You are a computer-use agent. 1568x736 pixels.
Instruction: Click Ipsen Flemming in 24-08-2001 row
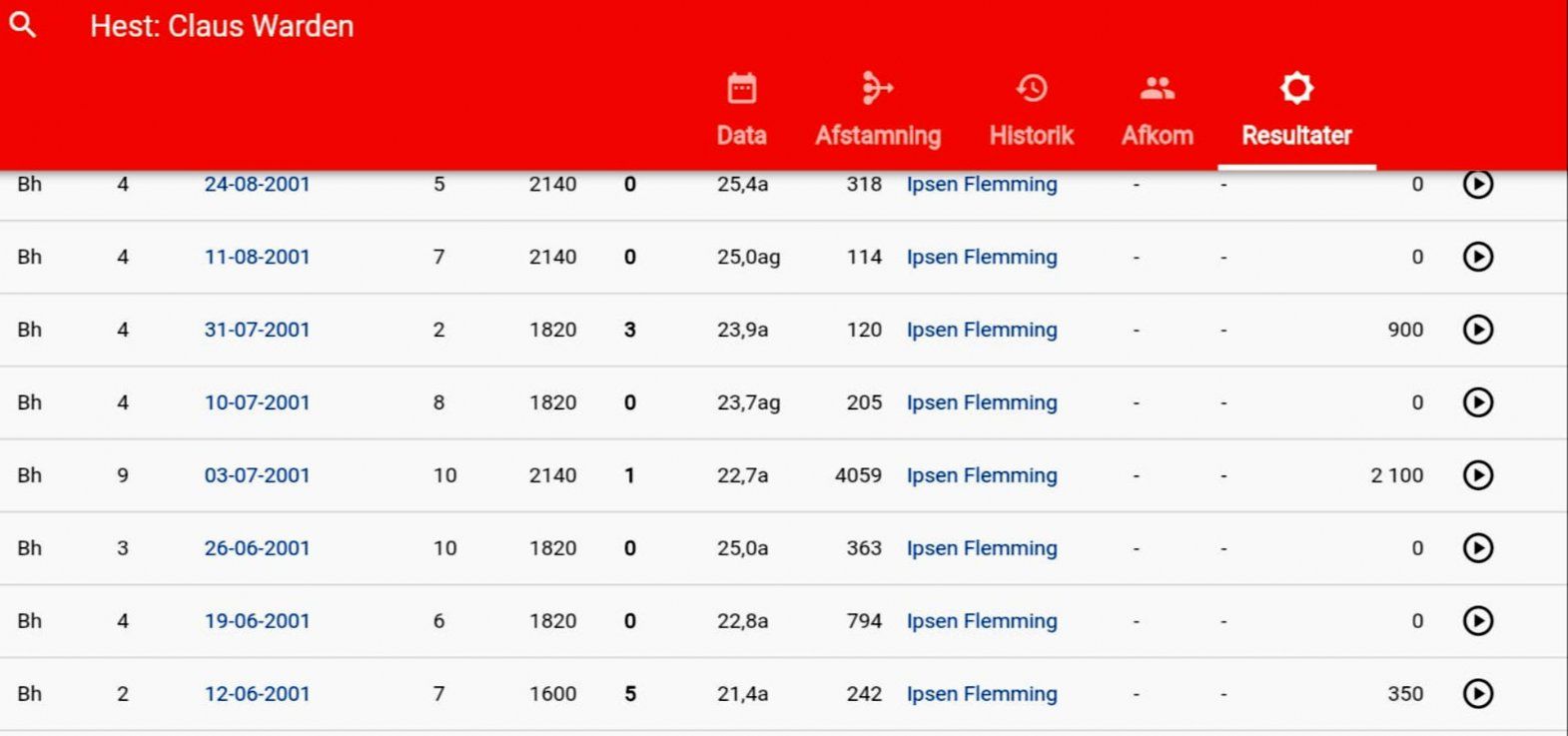pos(981,185)
